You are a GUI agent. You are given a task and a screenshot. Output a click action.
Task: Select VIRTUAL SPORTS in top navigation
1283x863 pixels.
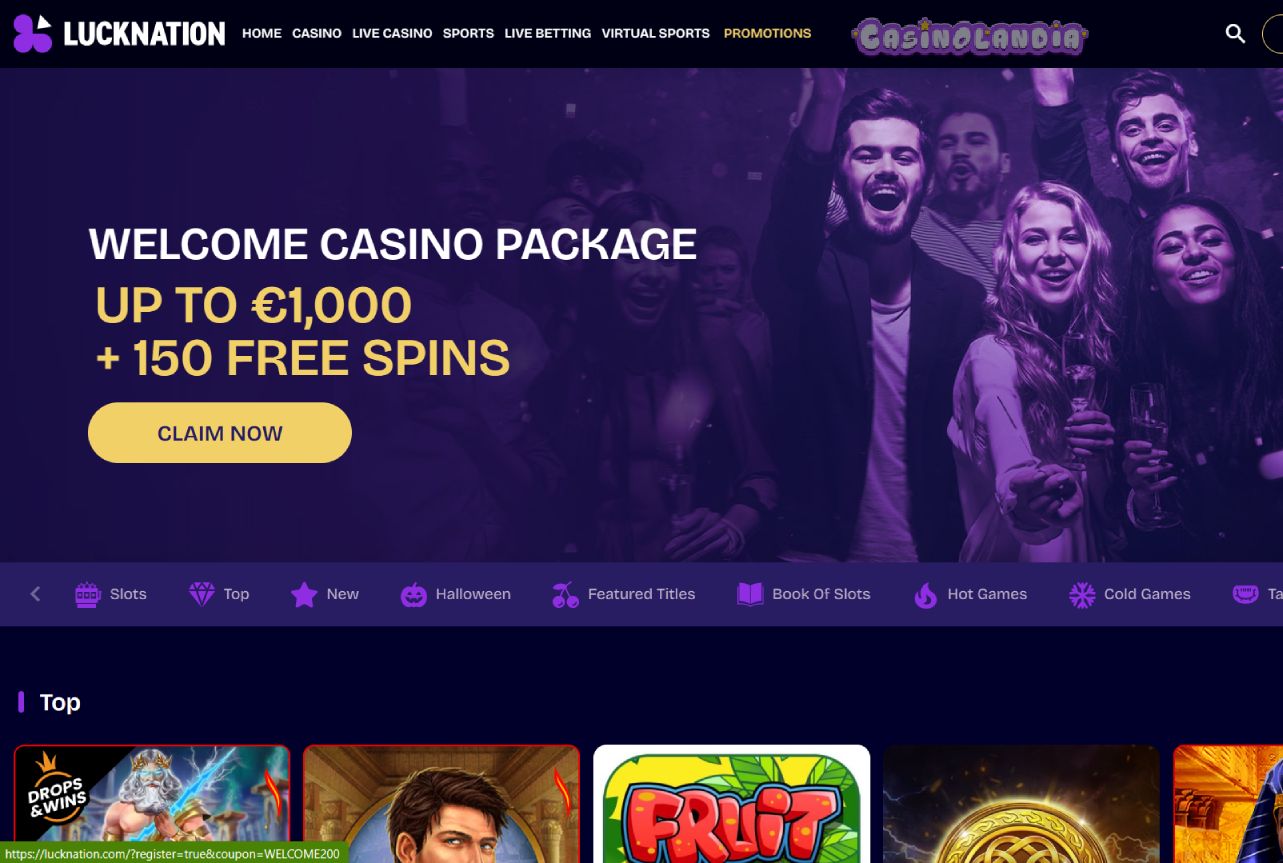click(x=655, y=33)
